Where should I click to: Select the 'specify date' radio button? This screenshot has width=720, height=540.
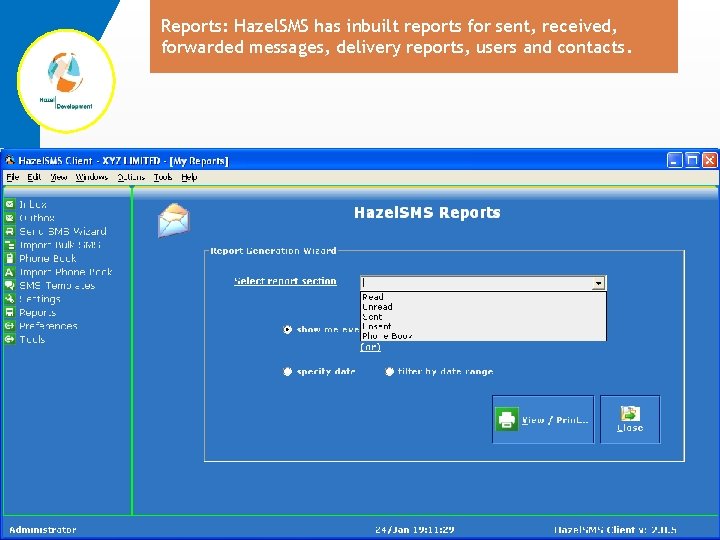287,371
